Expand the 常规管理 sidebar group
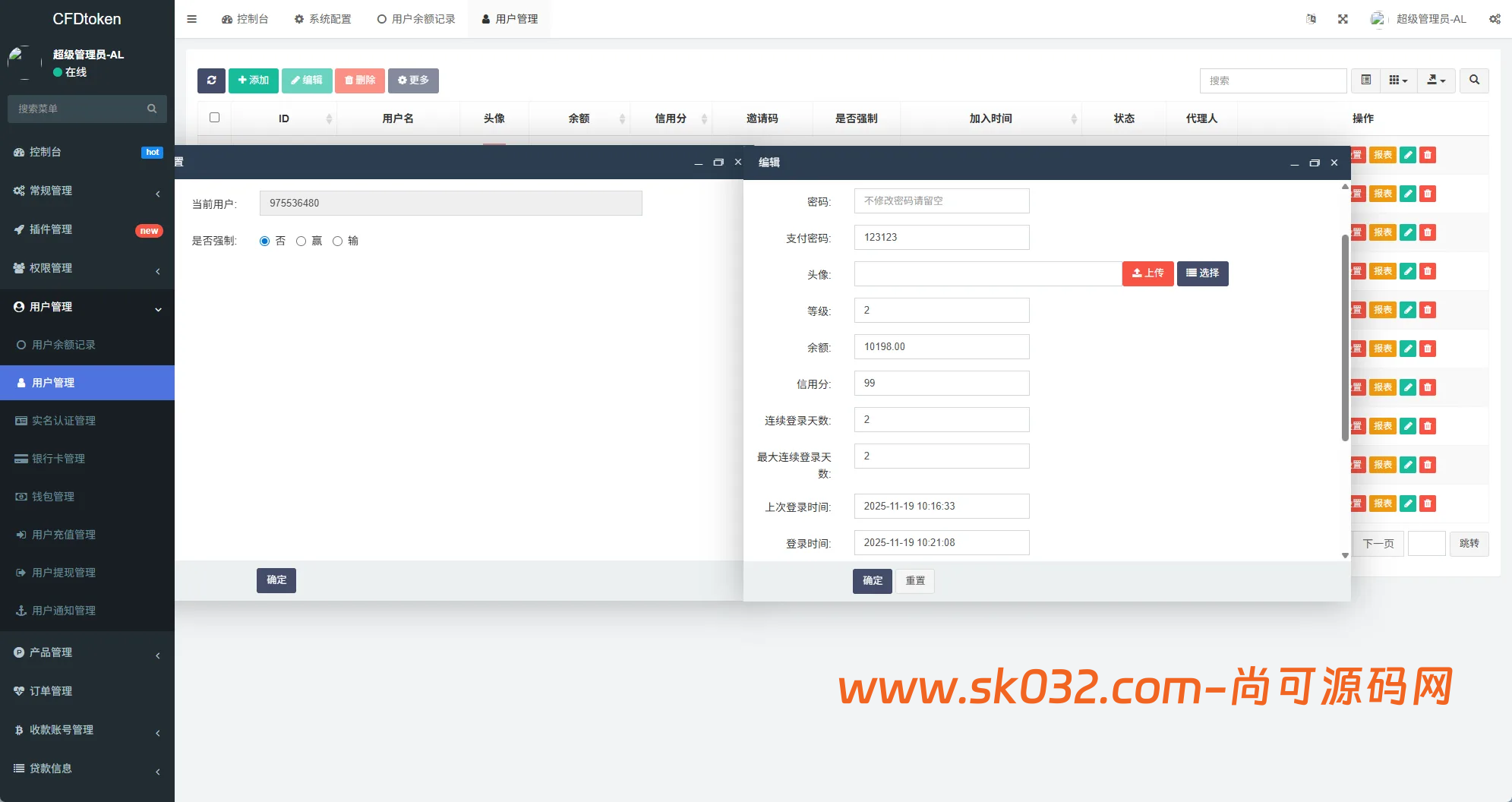 pos(87,191)
